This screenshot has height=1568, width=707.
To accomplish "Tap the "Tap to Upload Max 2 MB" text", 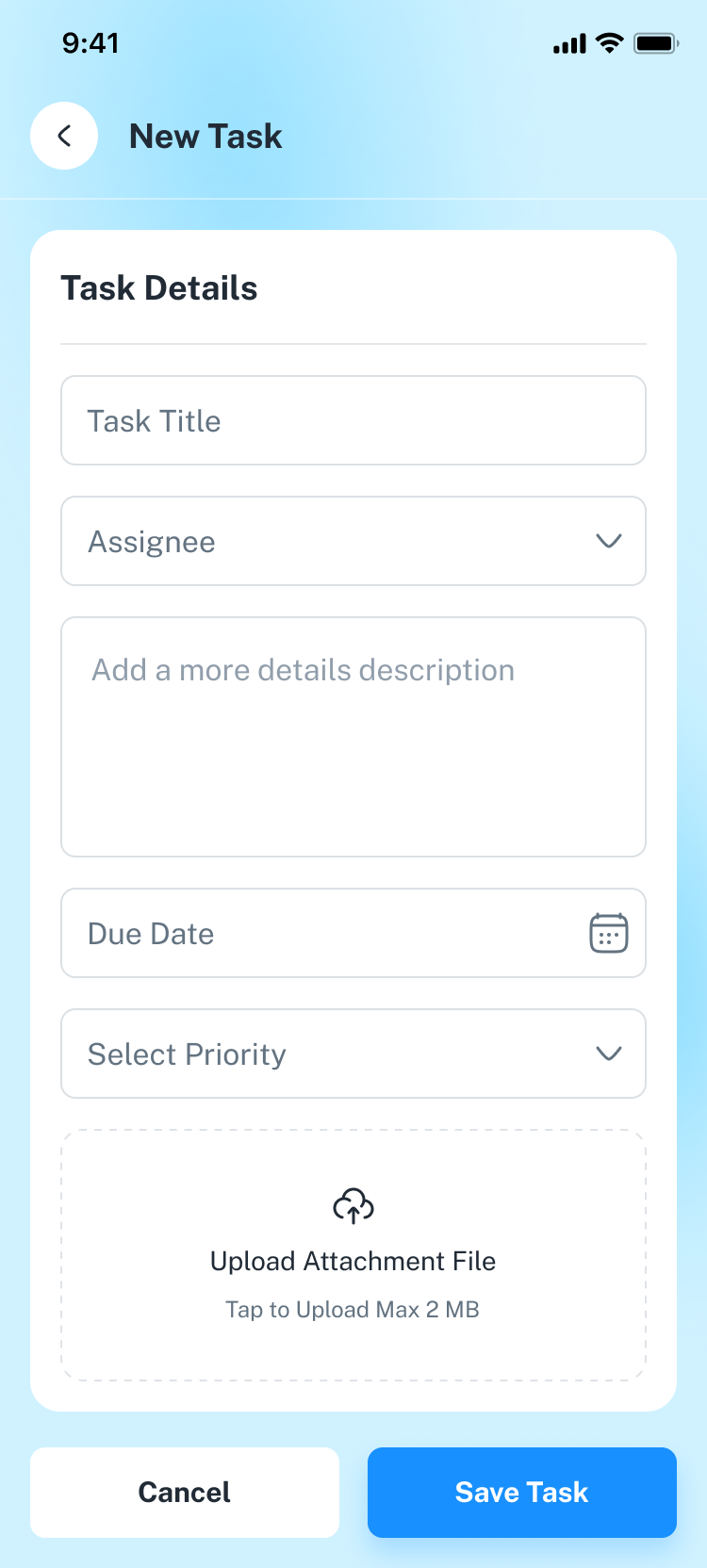I will [x=353, y=1310].
